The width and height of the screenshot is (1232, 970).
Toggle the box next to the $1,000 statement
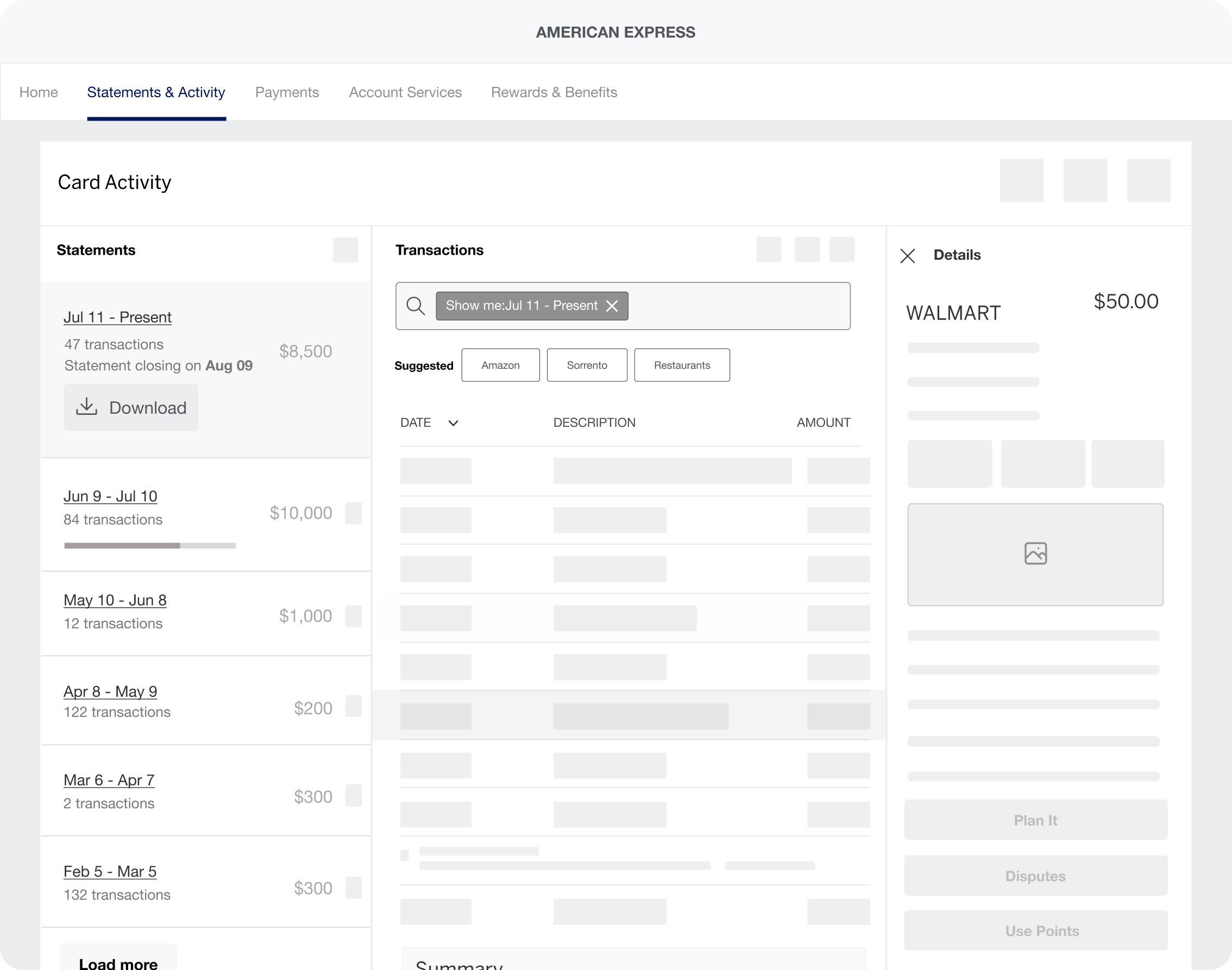pyautogui.click(x=353, y=616)
